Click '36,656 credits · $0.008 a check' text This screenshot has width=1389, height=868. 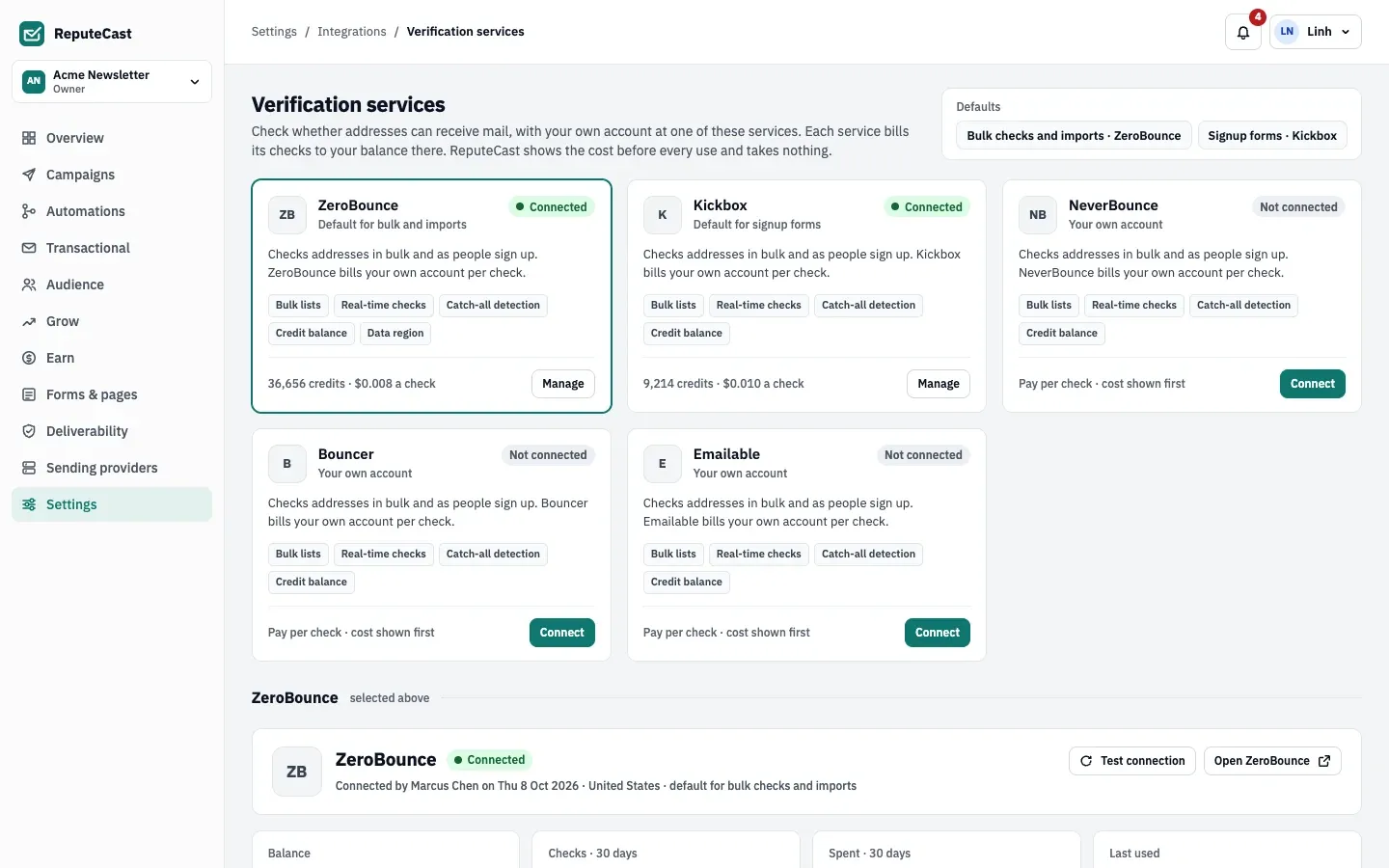click(352, 384)
